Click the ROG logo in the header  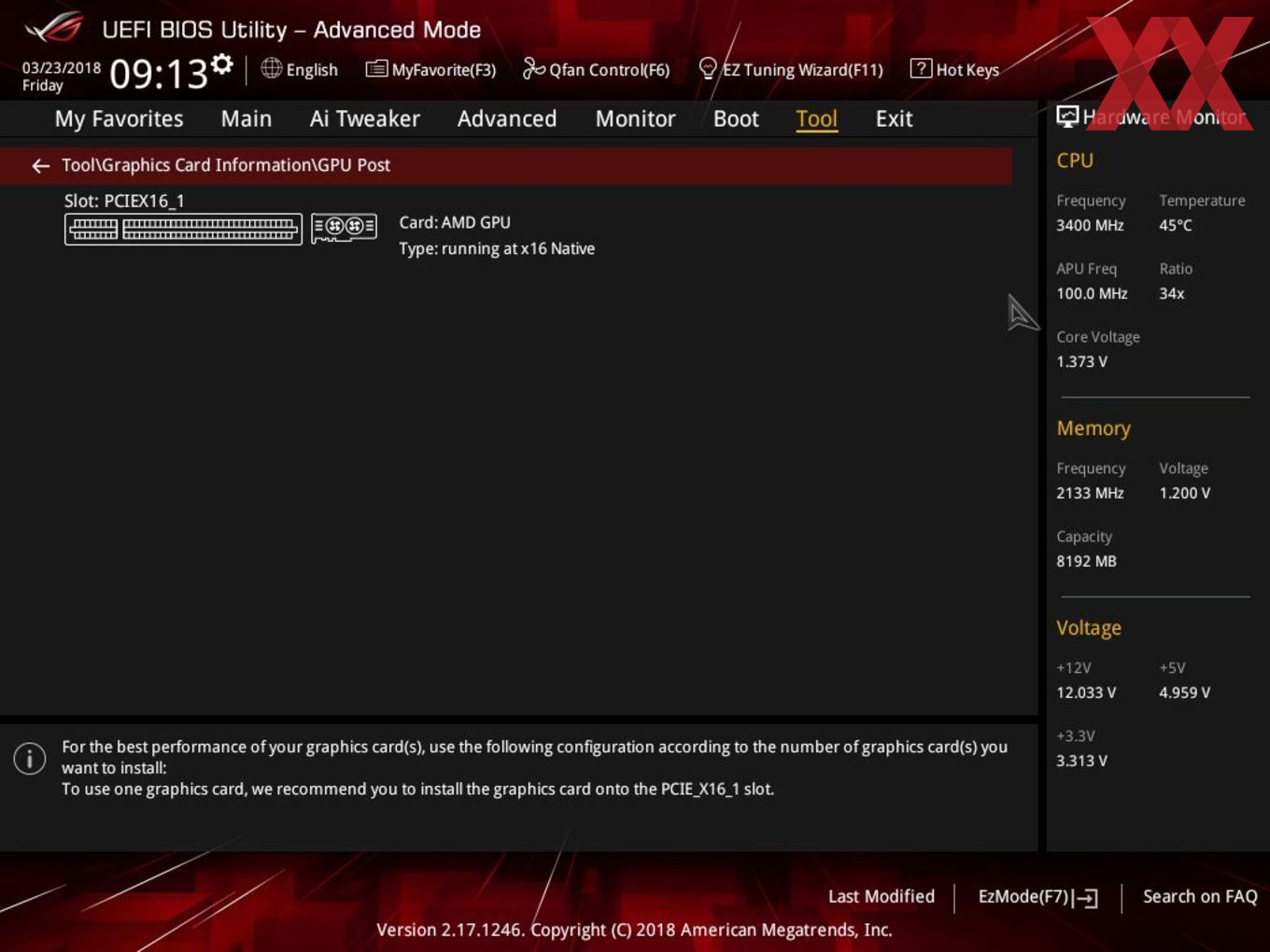click(x=53, y=28)
